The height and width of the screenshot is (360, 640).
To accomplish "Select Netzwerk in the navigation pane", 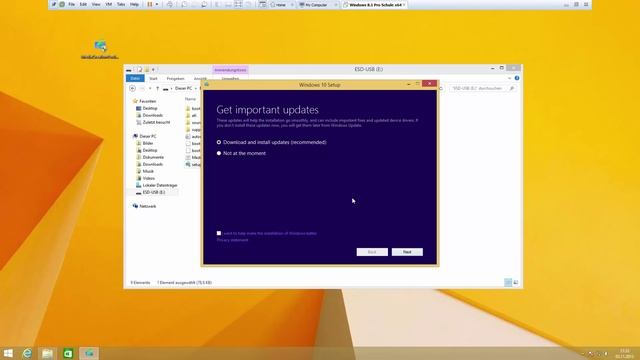I will [147, 206].
